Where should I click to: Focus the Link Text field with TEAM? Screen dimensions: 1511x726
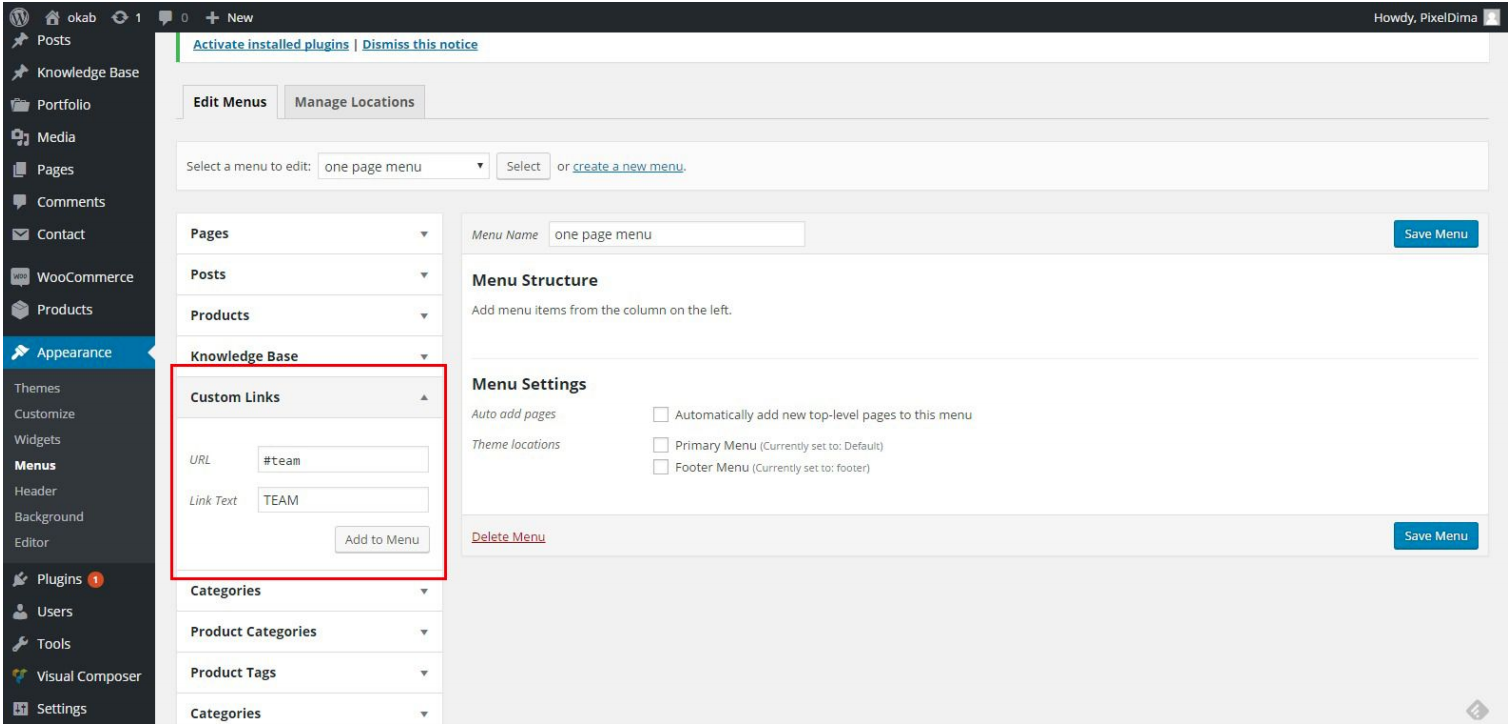(x=342, y=501)
